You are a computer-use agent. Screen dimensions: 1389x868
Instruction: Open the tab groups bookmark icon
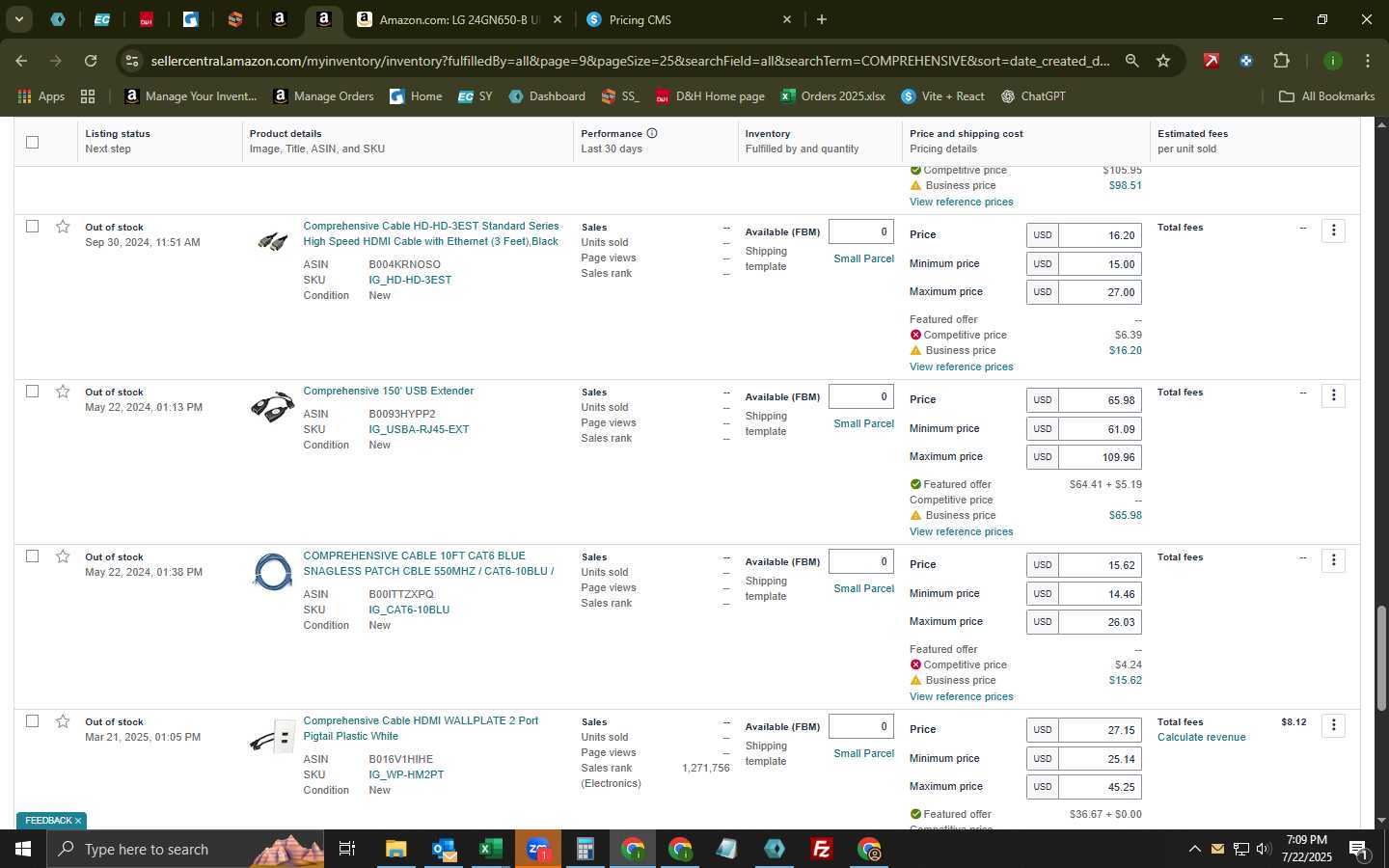pos(88,96)
